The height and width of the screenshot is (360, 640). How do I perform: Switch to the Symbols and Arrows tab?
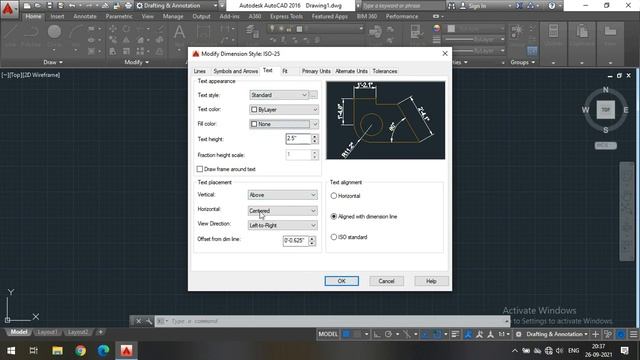click(x=236, y=71)
